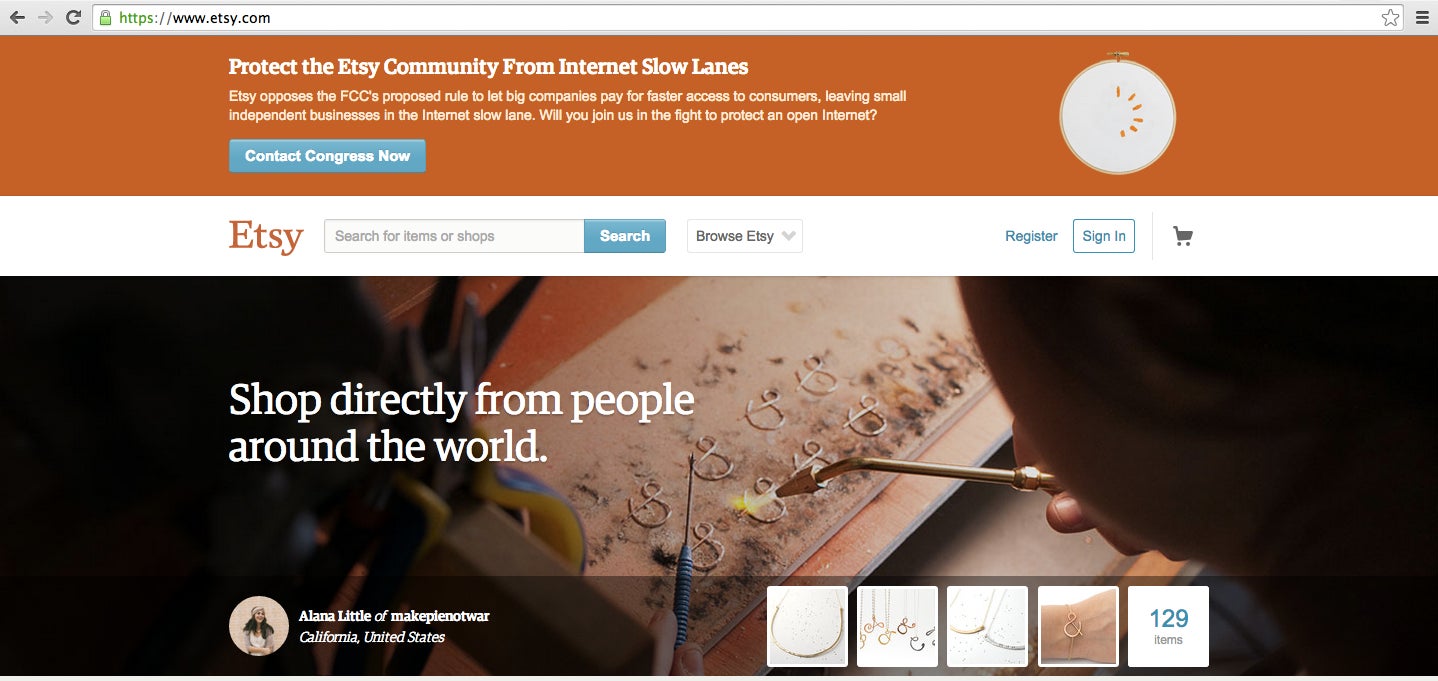Open the shopping cart icon
This screenshot has height=681, width=1438.
(x=1183, y=236)
